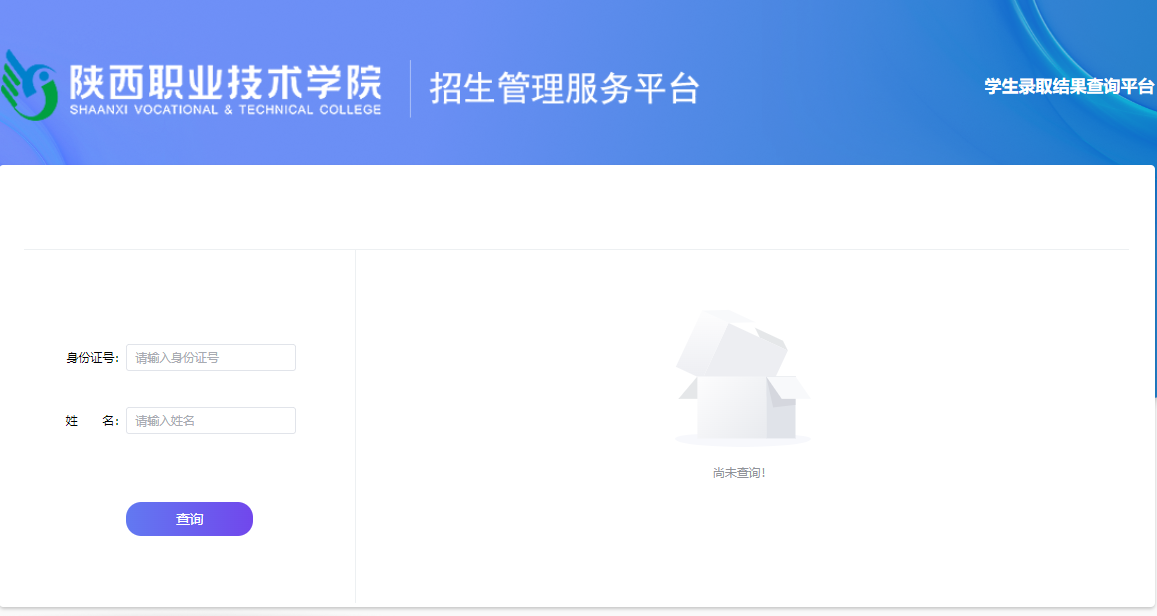Click the 招生管理服务平台 platform title
This screenshot has height=616, width=1157.
pyautogui.click(x=564, y=88)
